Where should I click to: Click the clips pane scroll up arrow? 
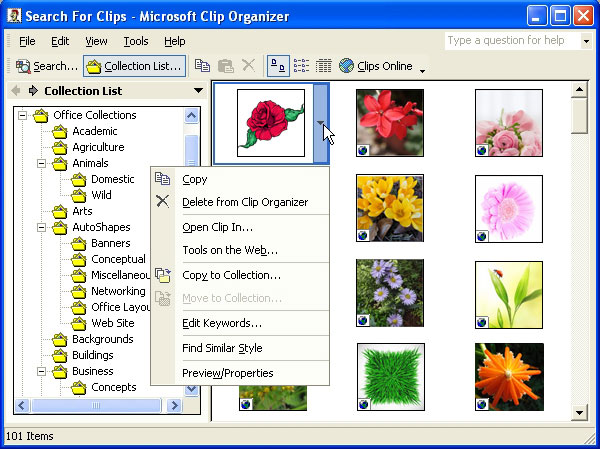pyautogui.click(x=579, y=90)
